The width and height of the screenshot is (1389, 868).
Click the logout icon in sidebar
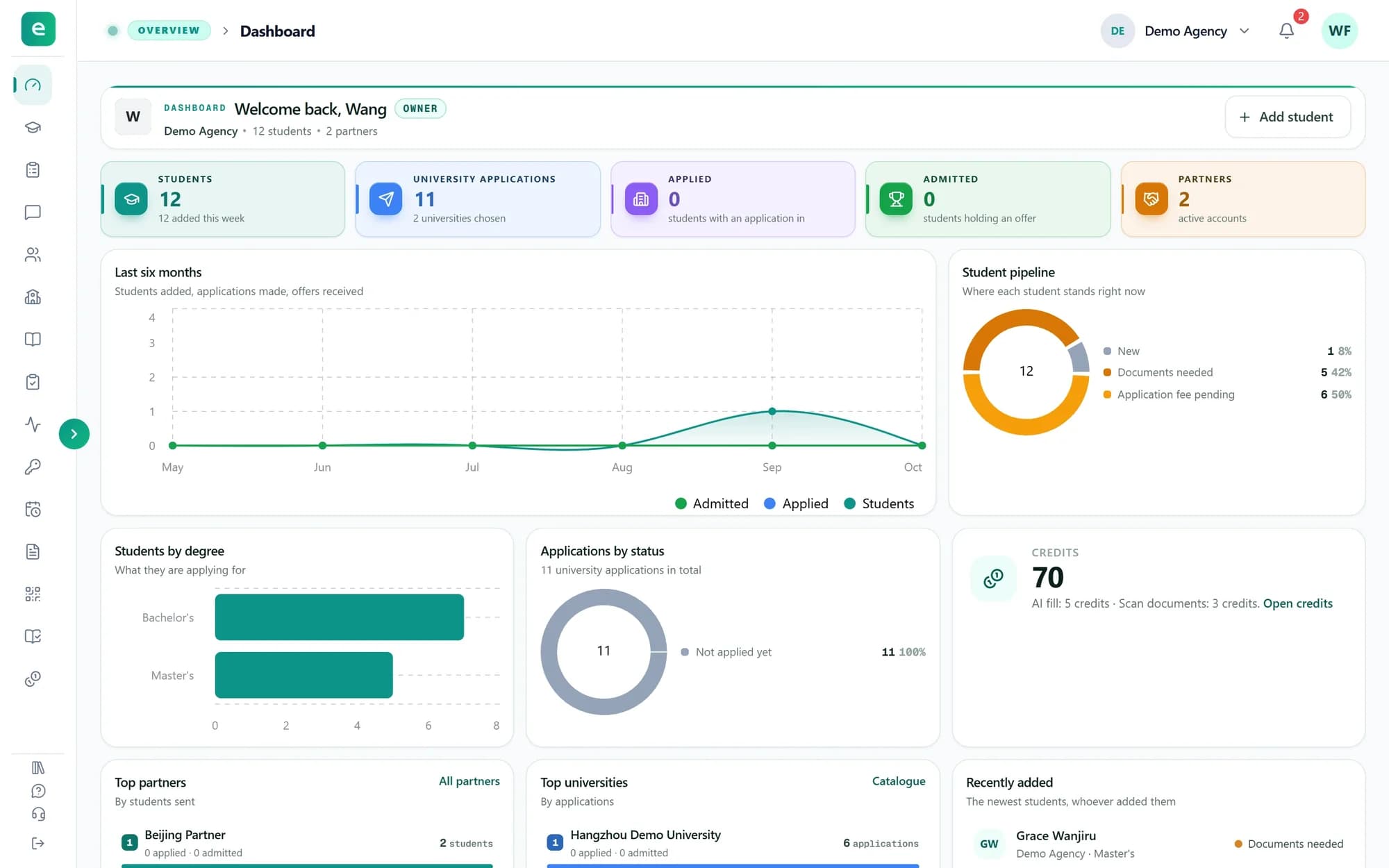tap(38, 843)
